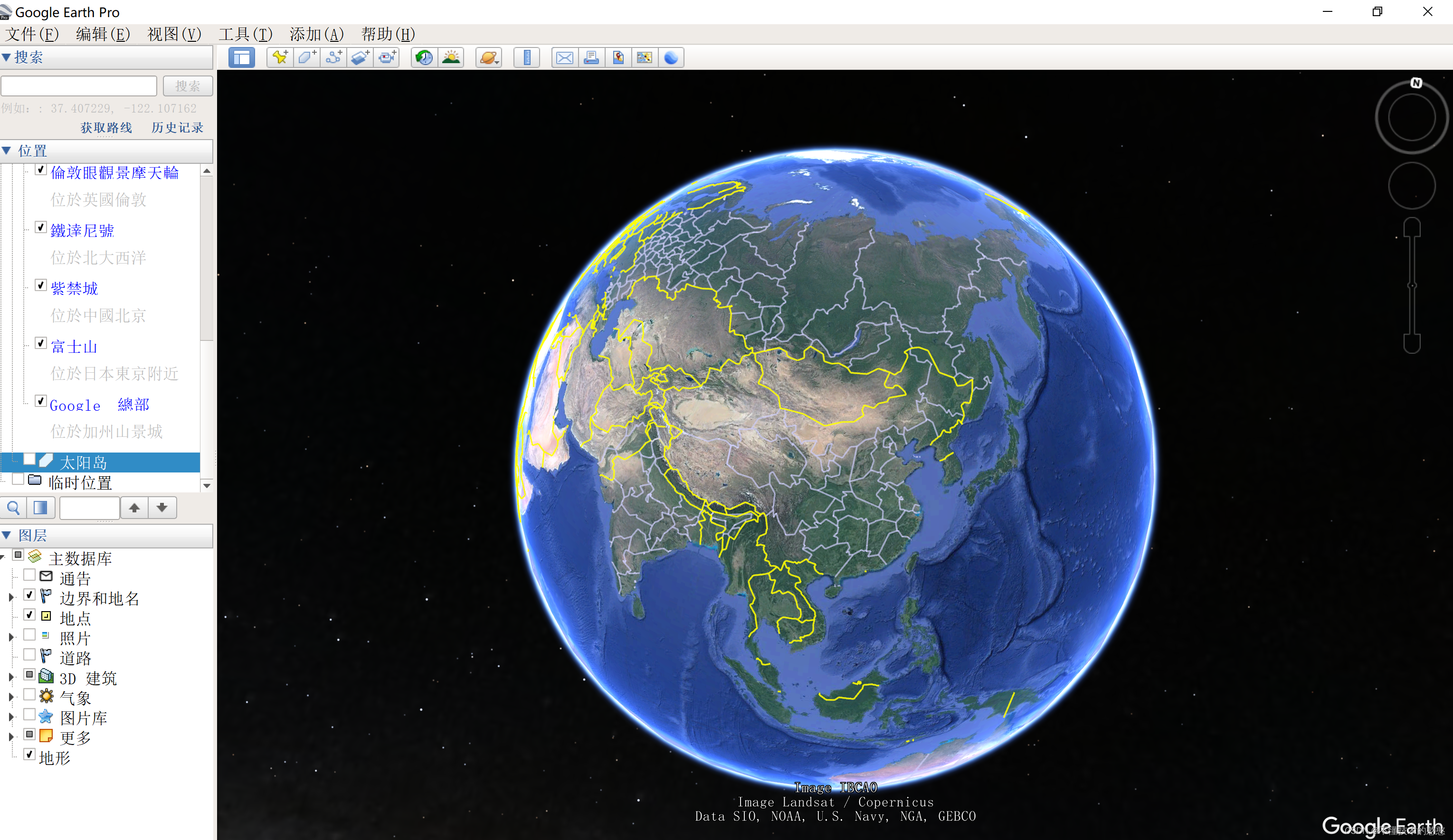Open the 视图(V) menu

point(174,34)
